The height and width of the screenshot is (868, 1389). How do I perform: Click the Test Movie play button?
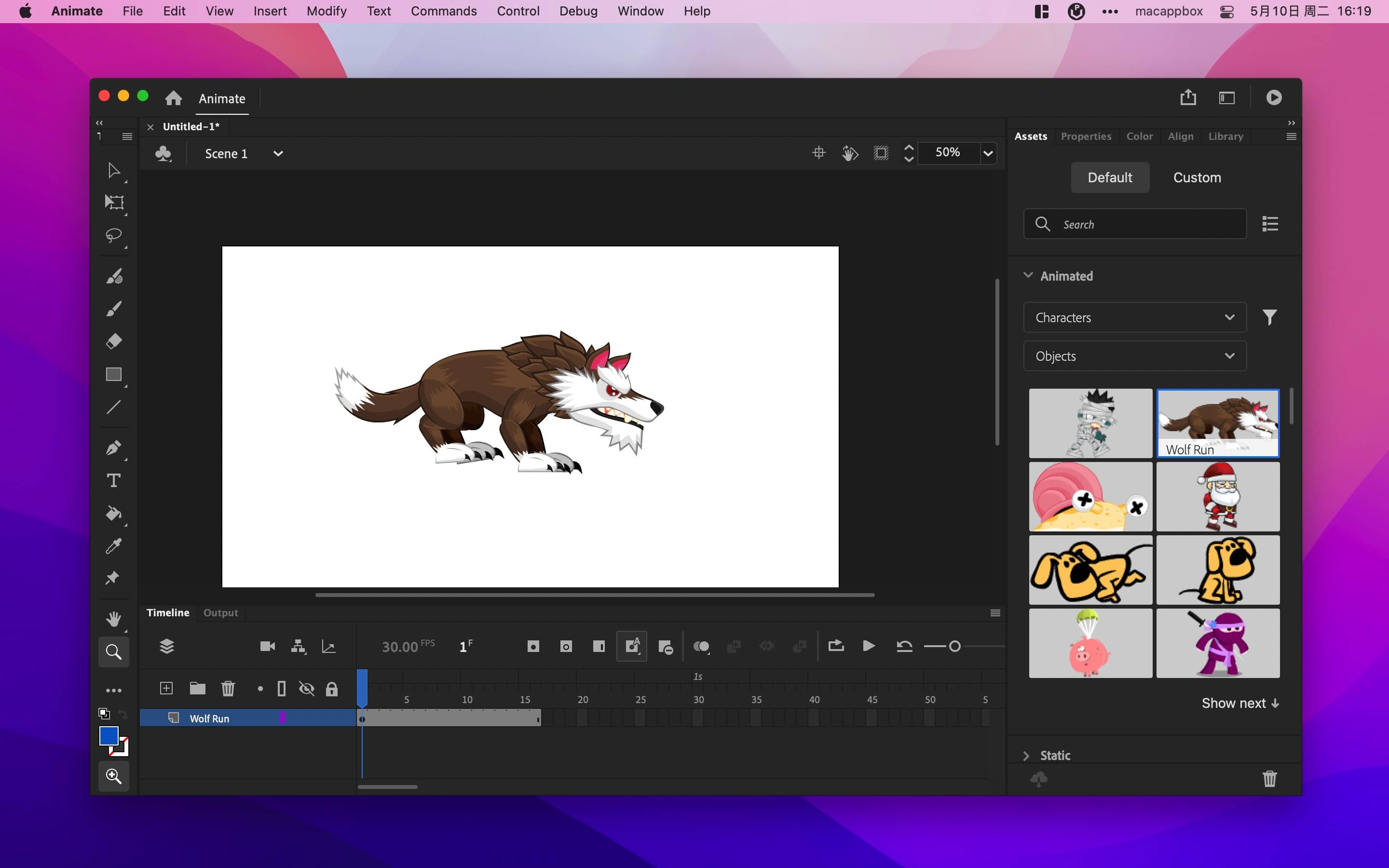(1274, 97)
